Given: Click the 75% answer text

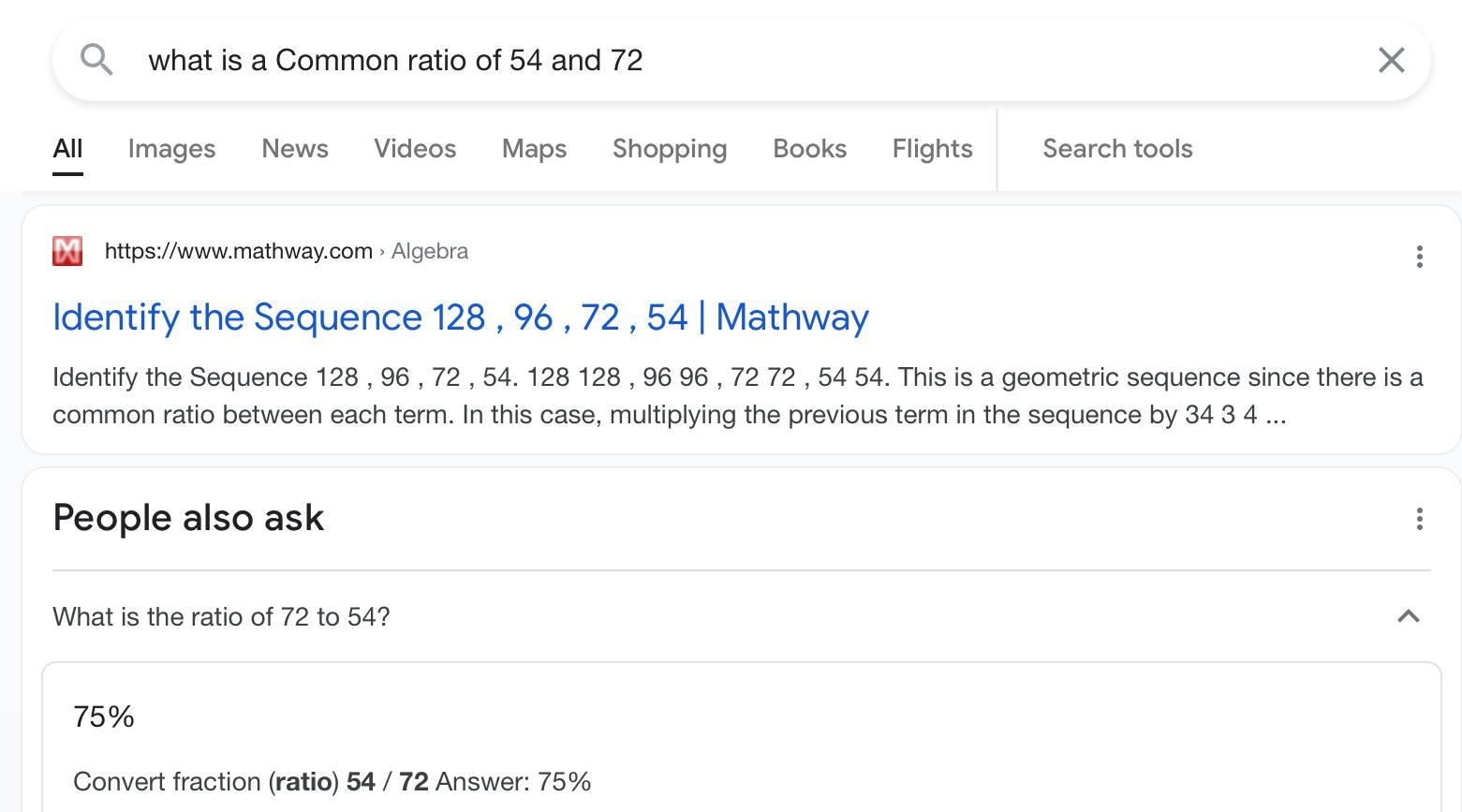Looking at the screenshot, I should click(104, 717).
